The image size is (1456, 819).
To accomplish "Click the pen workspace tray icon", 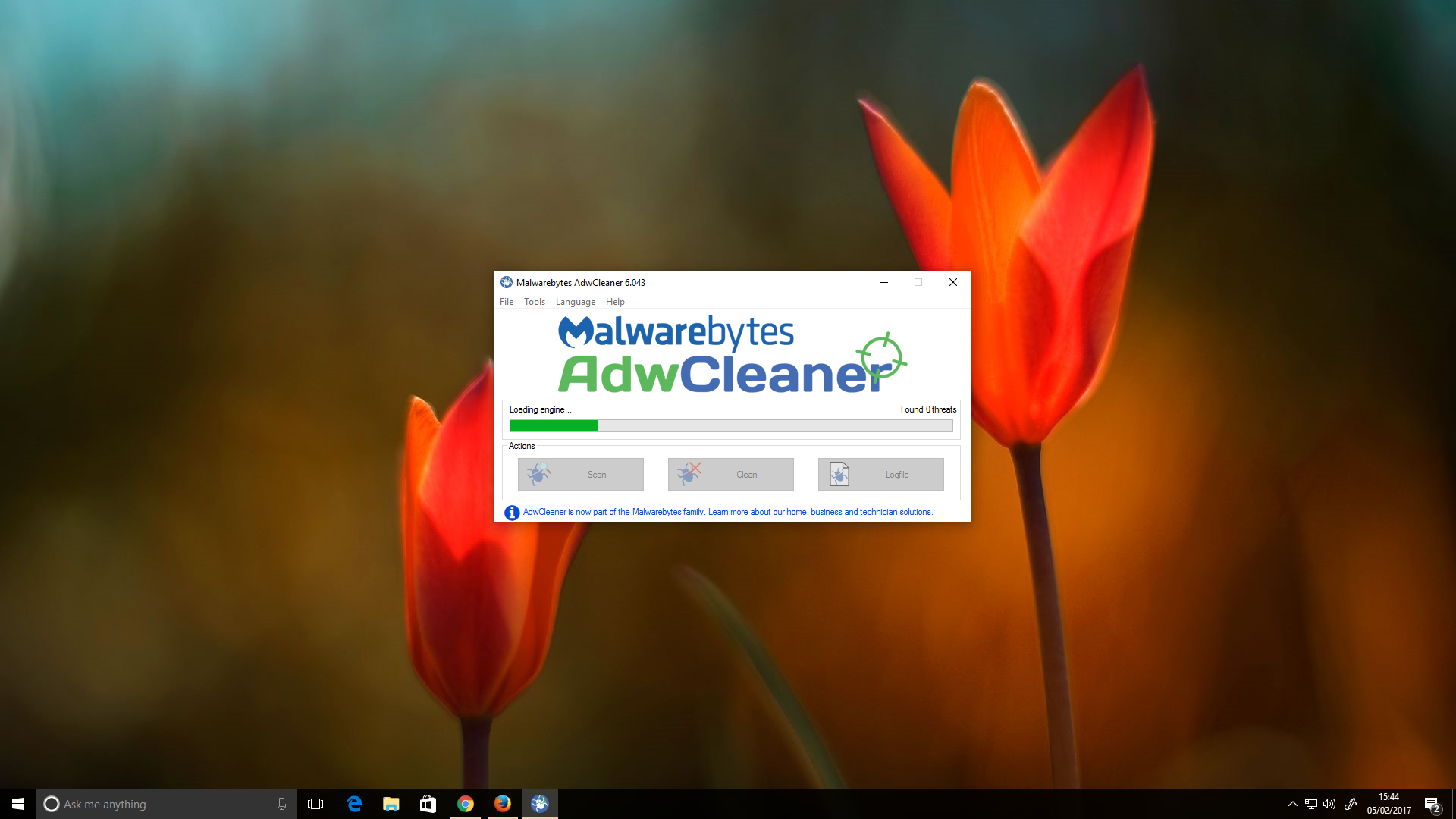I will [1350, 804].
